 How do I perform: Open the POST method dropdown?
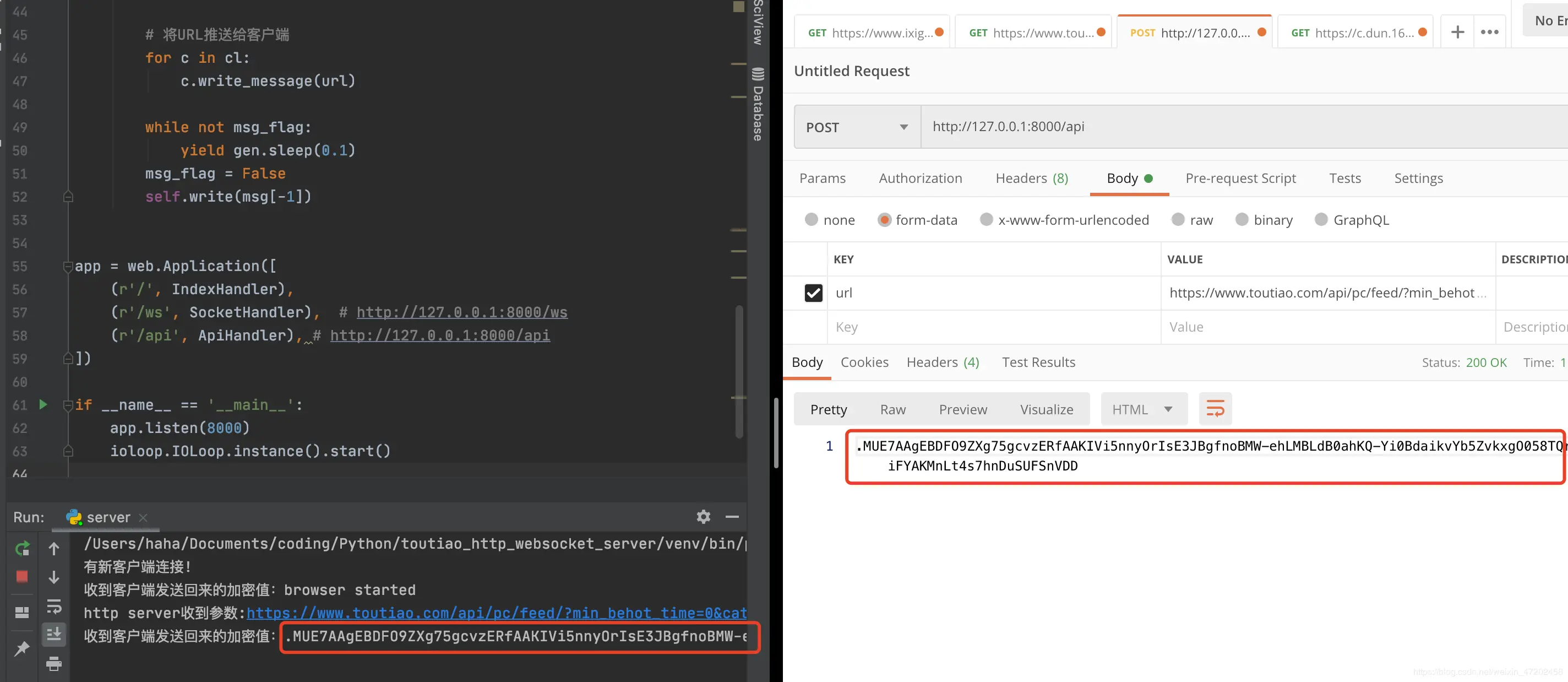857,127
